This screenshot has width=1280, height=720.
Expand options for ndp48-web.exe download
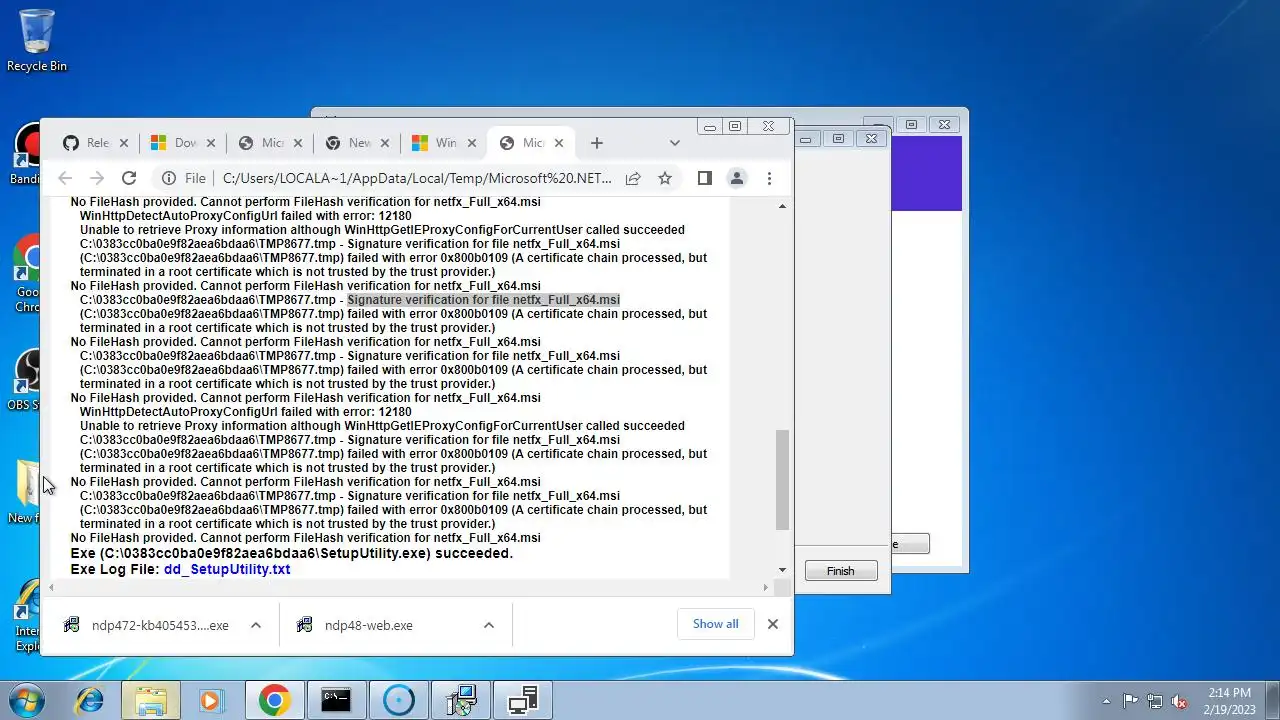click(489, 625)
